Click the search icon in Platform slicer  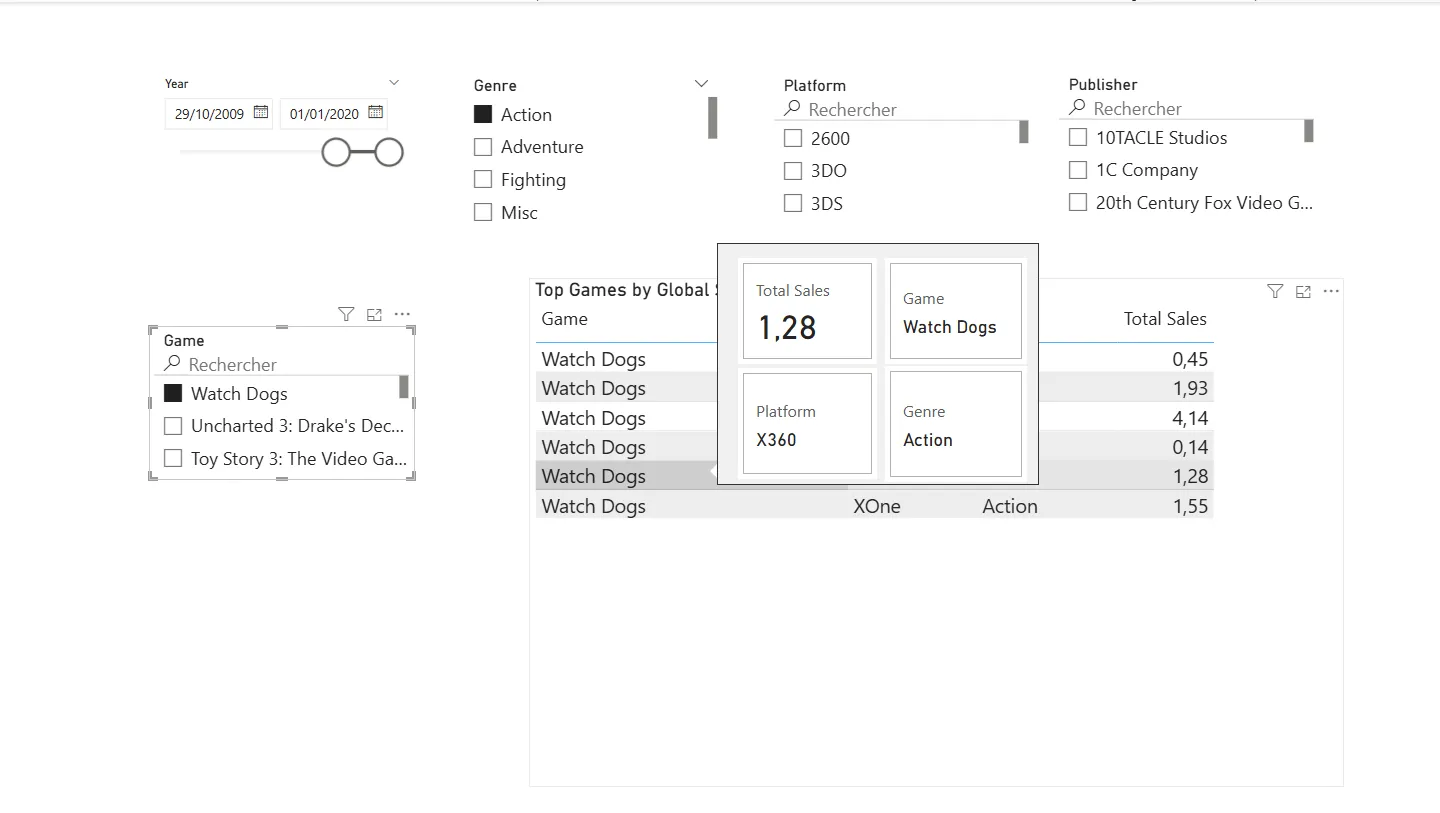pos(792,108)
